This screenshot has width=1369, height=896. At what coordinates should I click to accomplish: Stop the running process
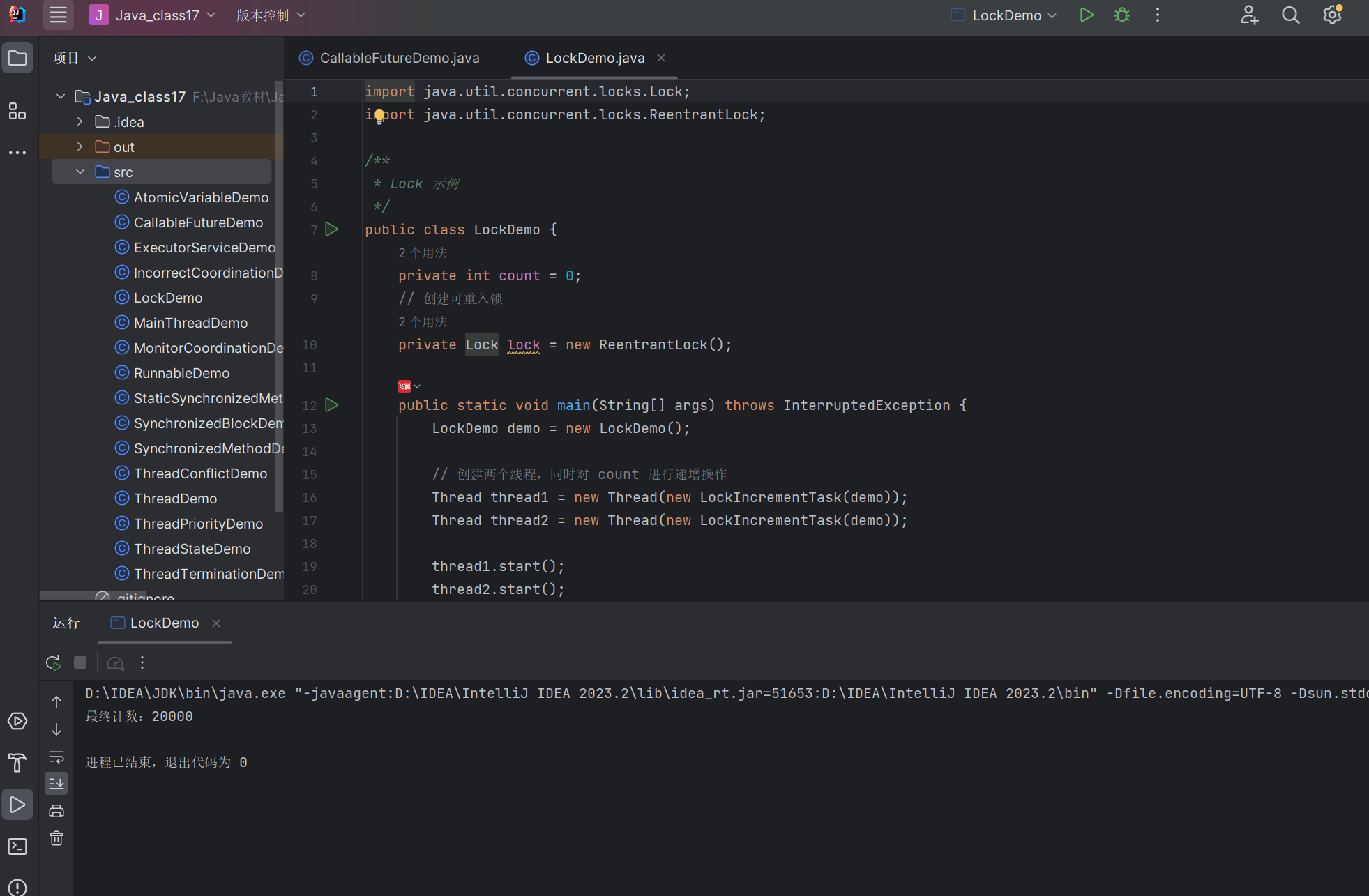(80, 662)
